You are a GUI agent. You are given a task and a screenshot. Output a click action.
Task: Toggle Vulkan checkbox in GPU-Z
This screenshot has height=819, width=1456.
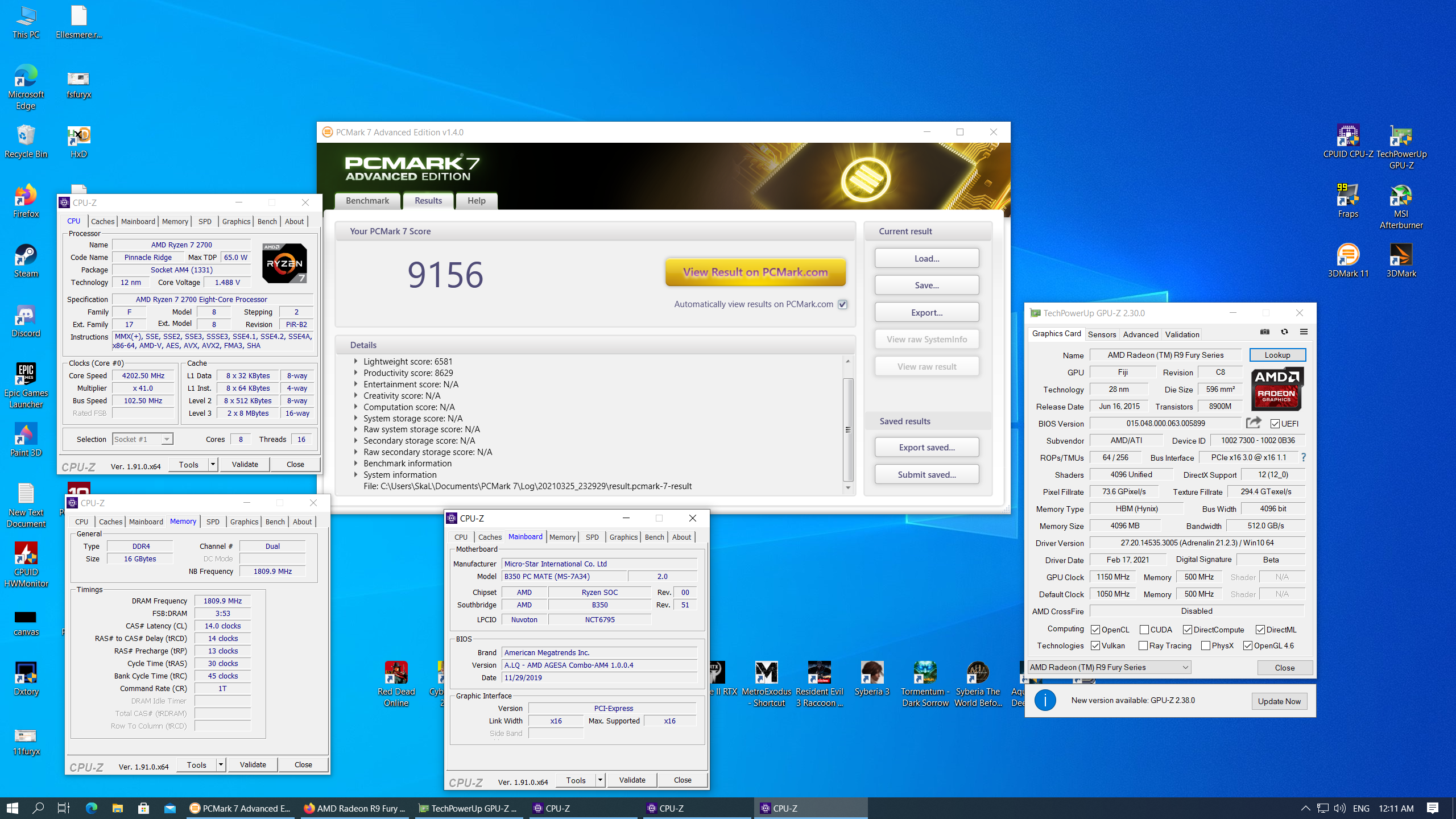coord(1095,646)
